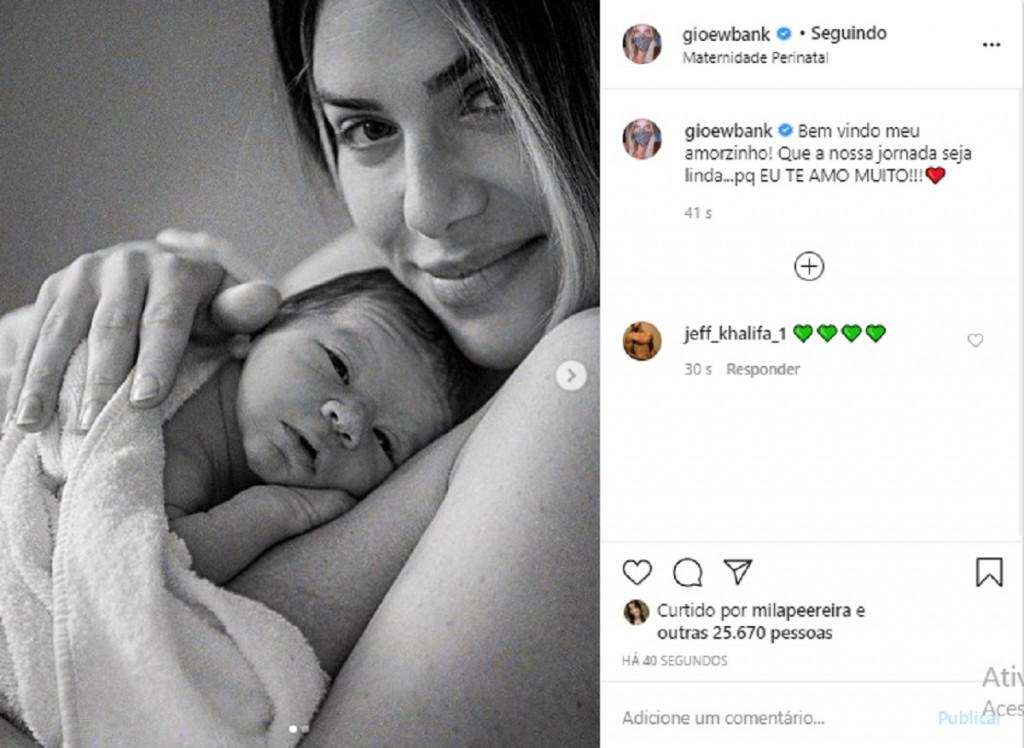
Task: Open gioewbank profile picture in header
Action: click(x=642, y=44)
